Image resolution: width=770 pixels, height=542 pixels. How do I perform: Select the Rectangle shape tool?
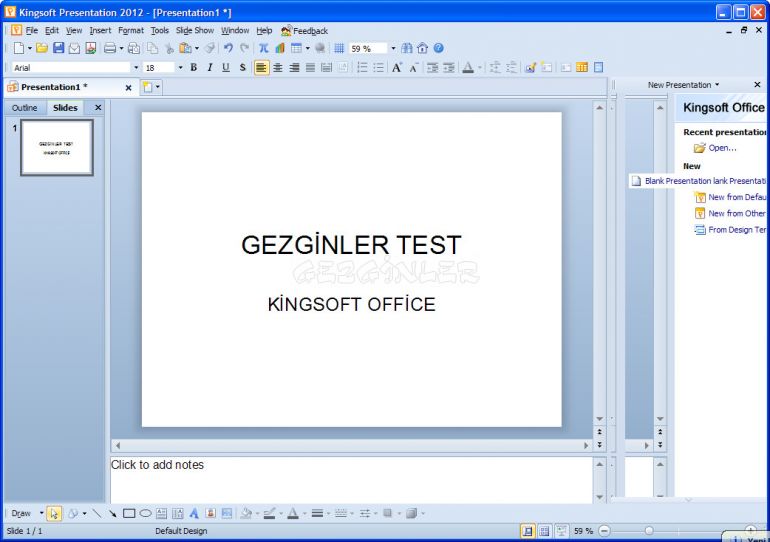tap(129, 514)
